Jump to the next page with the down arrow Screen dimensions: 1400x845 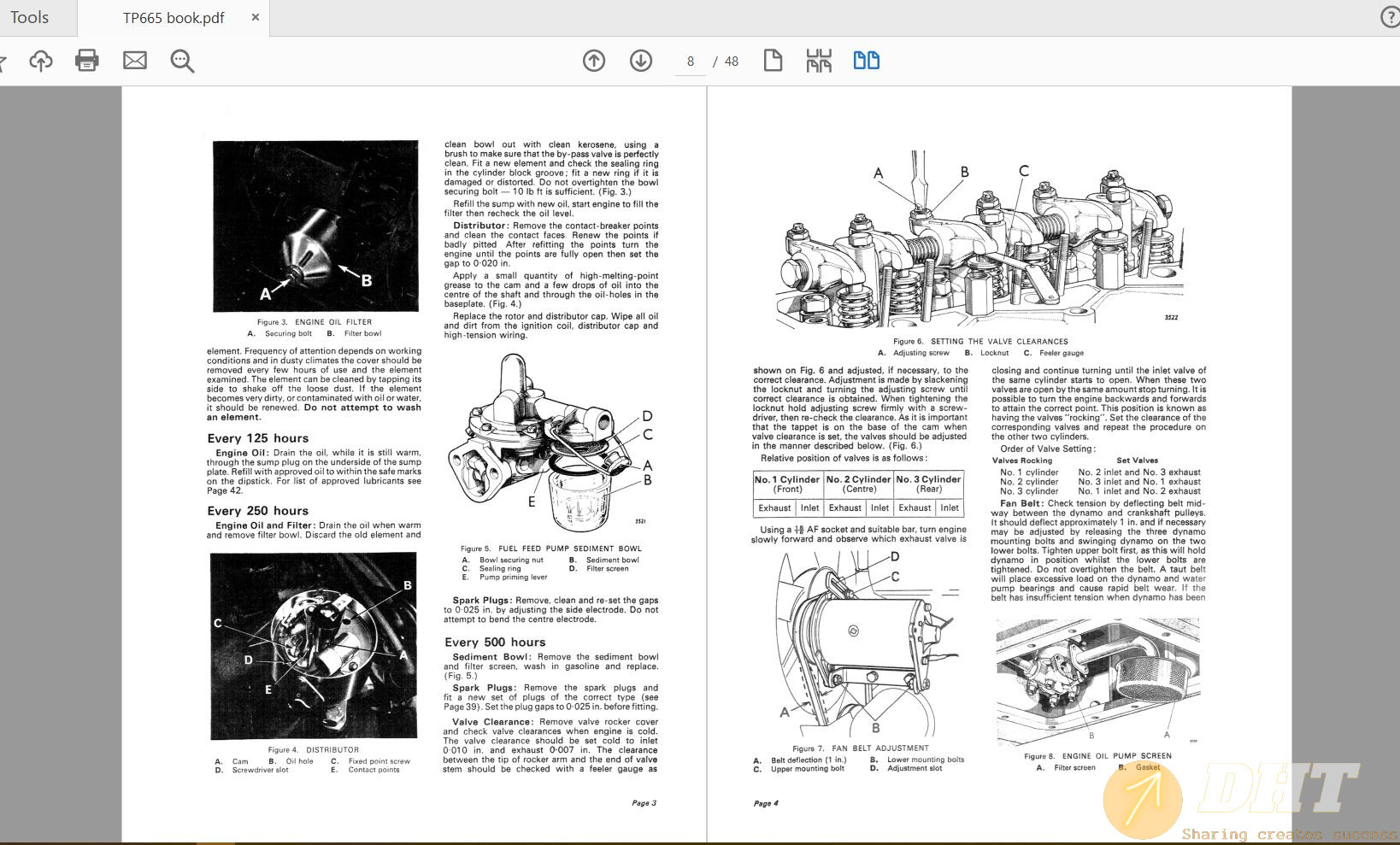pyautogui.click(x=641, y=61)
